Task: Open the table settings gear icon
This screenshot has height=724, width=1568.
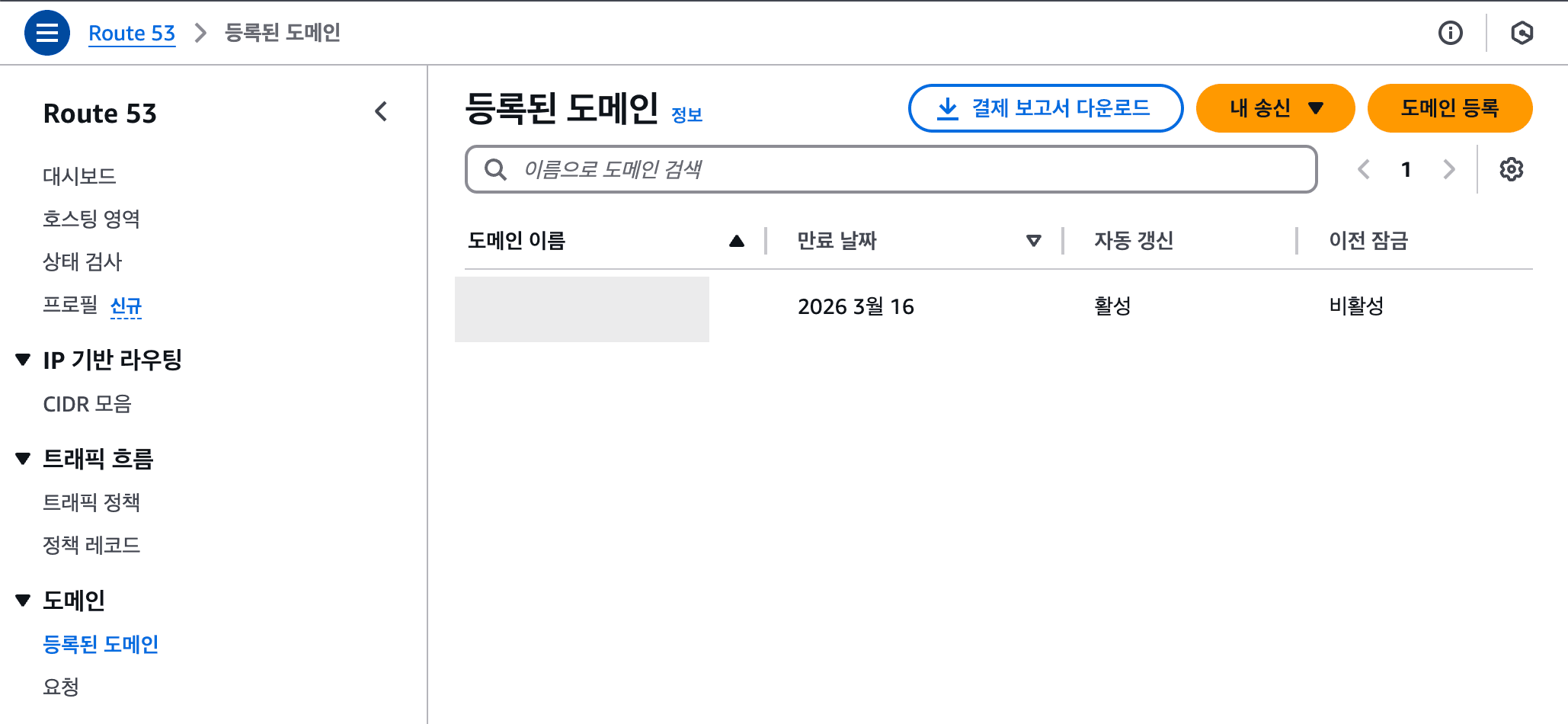Action: point(1512,169)
